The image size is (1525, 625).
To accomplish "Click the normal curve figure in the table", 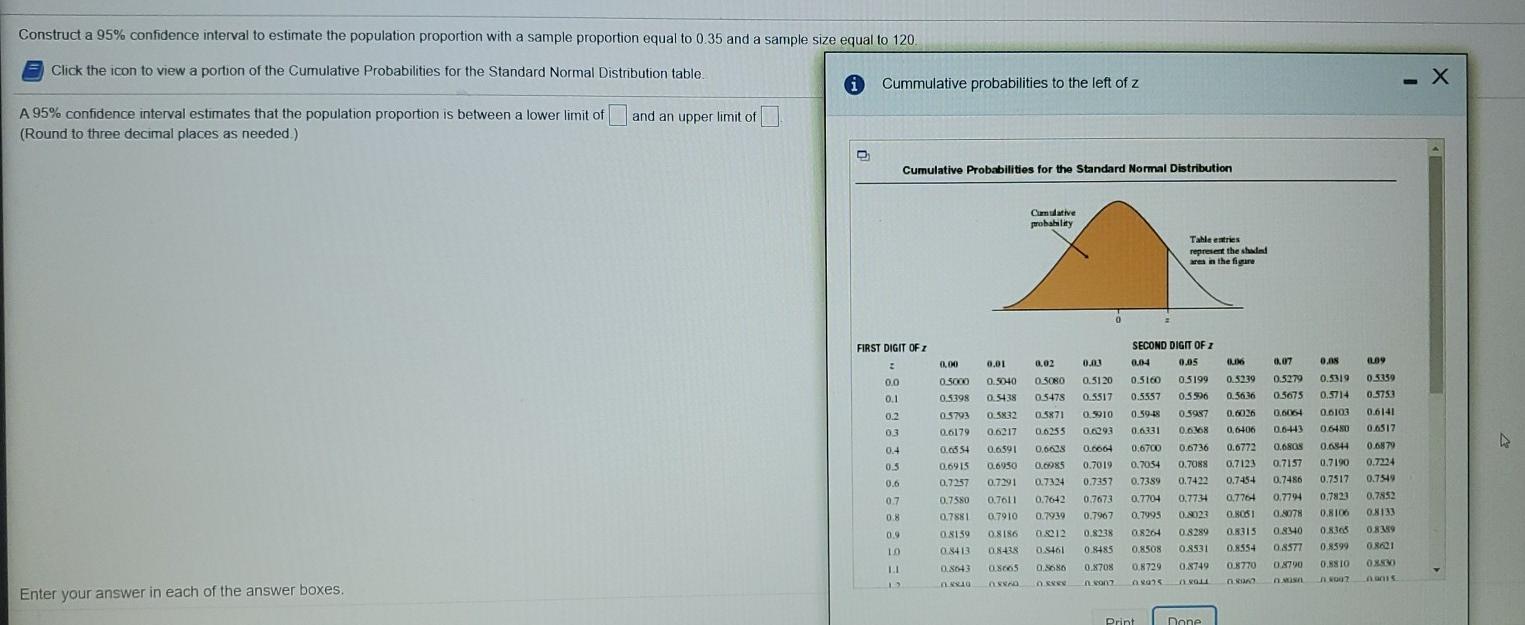I will [1117, 256].
